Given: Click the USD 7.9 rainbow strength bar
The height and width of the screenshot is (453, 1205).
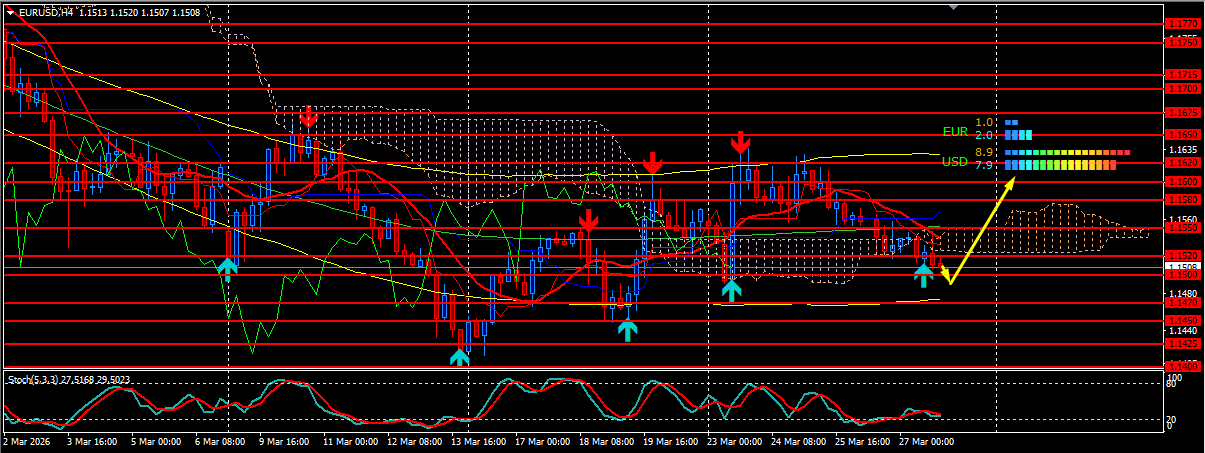Looking at the screenshot, I should 1061,165.
